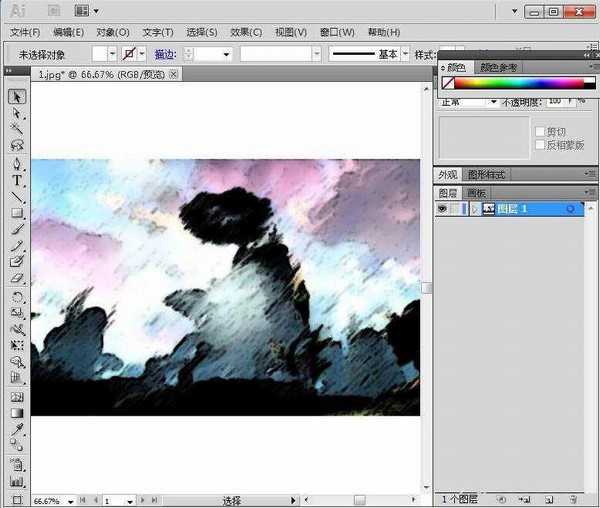Switch to the 颜色参考 tab
The height and width of the screenshot is (508, 600).
(x=499, y=68)
